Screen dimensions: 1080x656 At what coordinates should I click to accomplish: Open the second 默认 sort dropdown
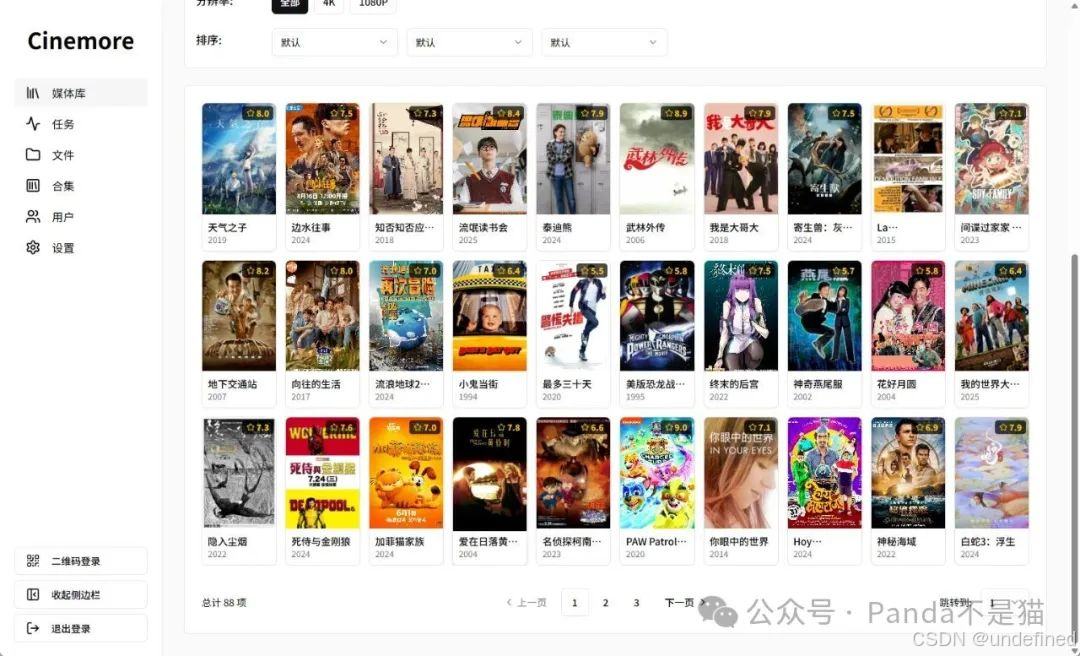[x=469, y=43]
